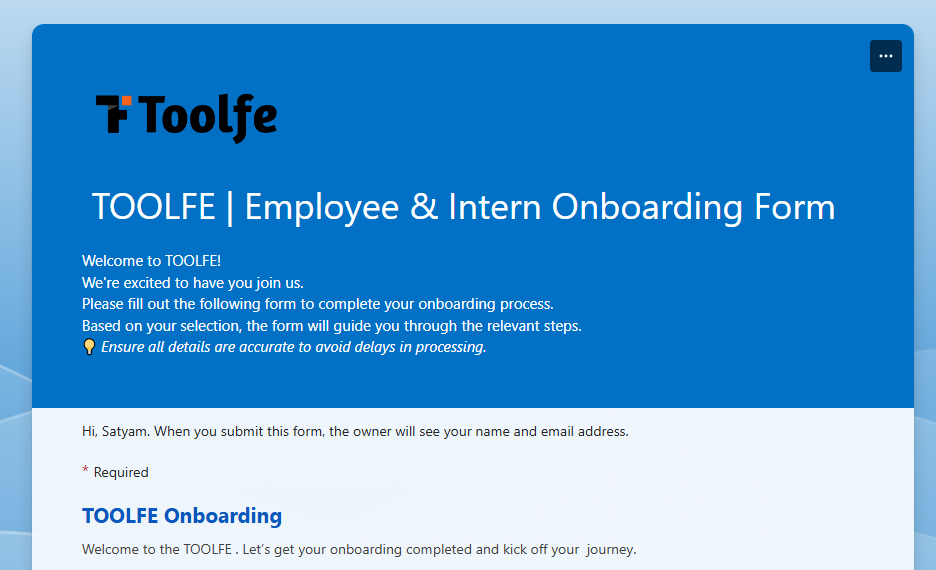Click the 'Required' label text
Viewport: 936px width, 570px height.
point(121,472)
